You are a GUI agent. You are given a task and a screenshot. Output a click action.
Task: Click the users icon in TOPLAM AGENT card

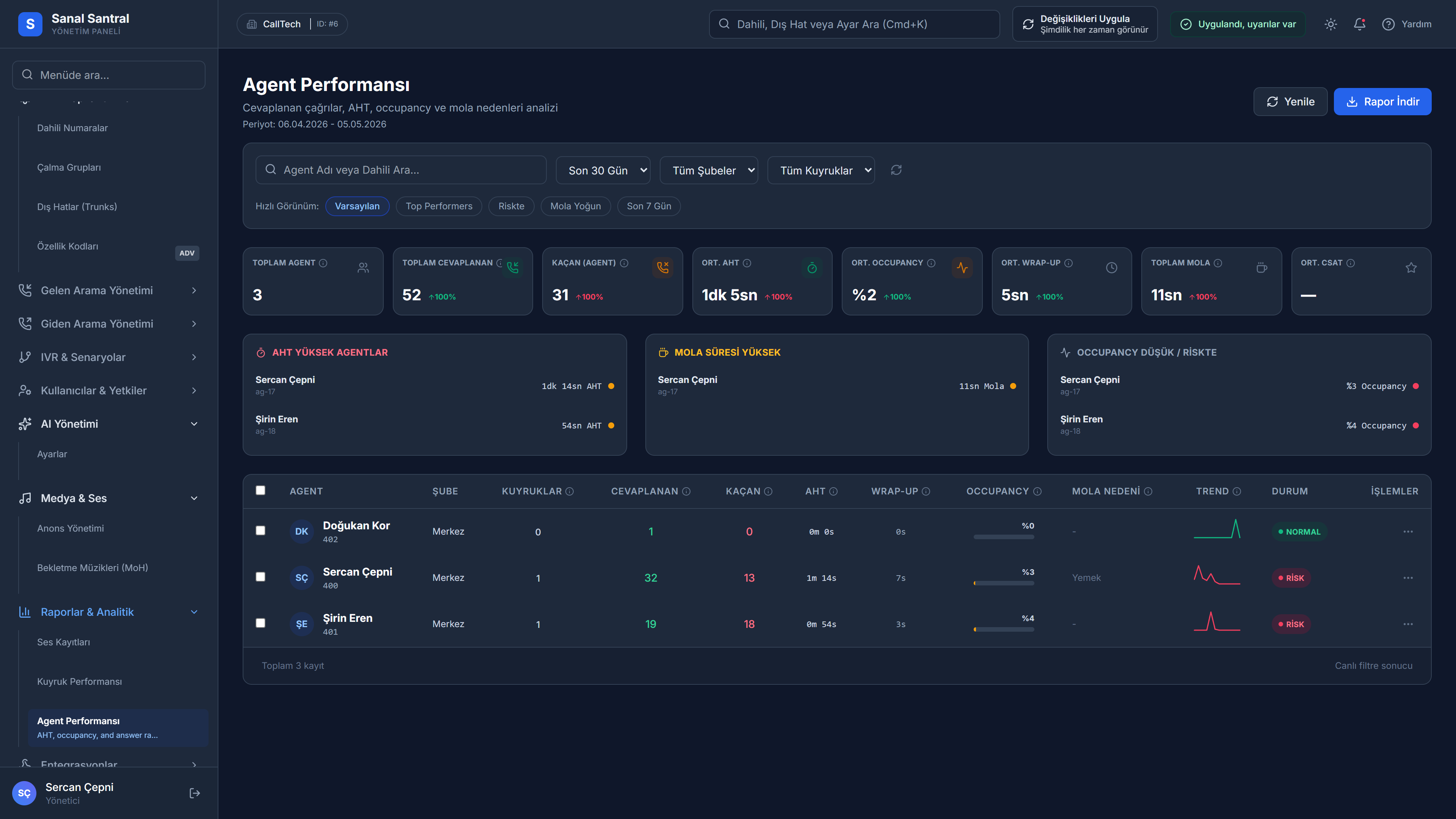364,268
